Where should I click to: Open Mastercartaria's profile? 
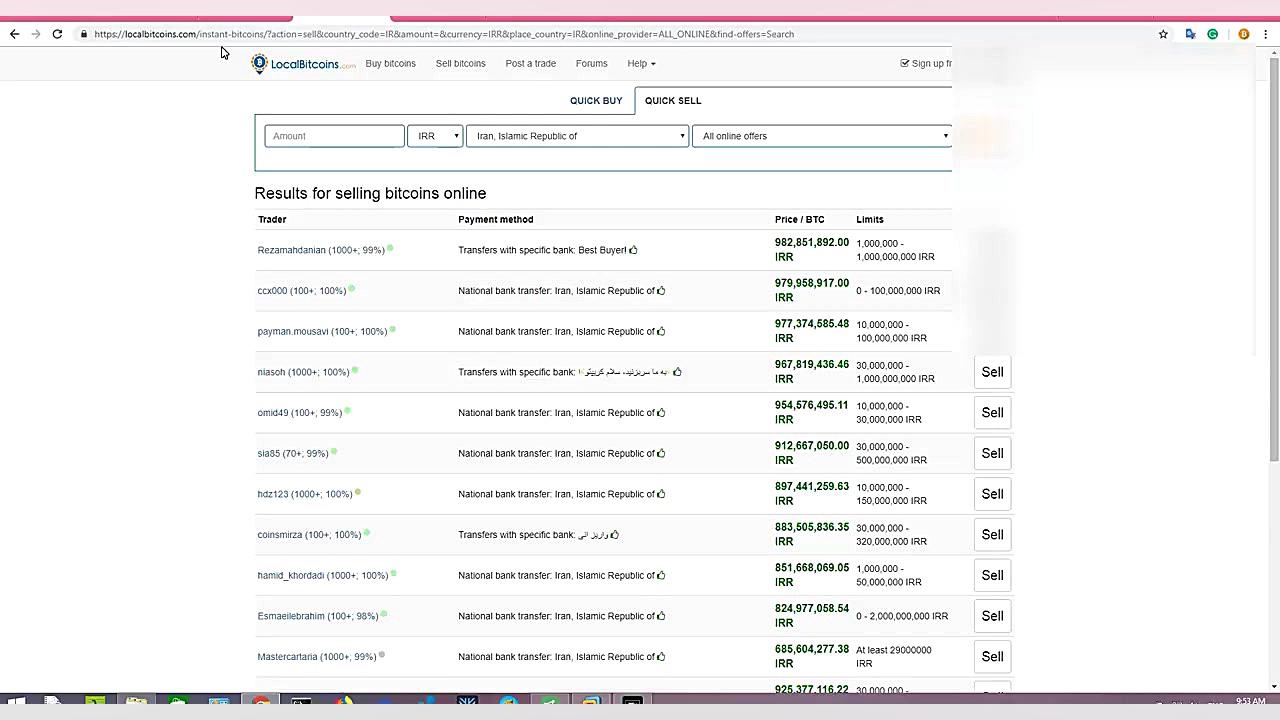click(x=317, y=657)
